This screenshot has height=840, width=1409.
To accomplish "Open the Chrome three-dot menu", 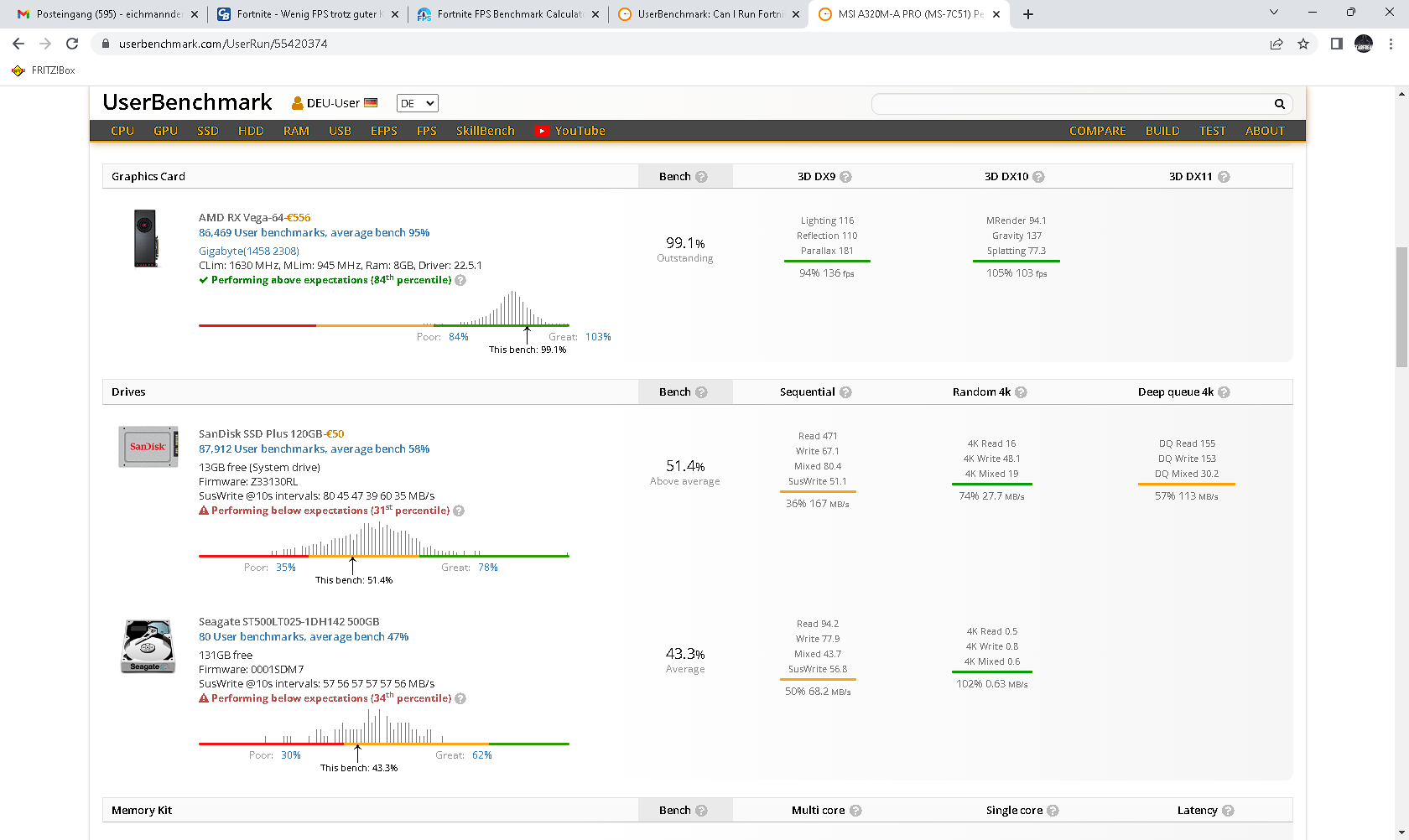I will tap(1391, 44).
